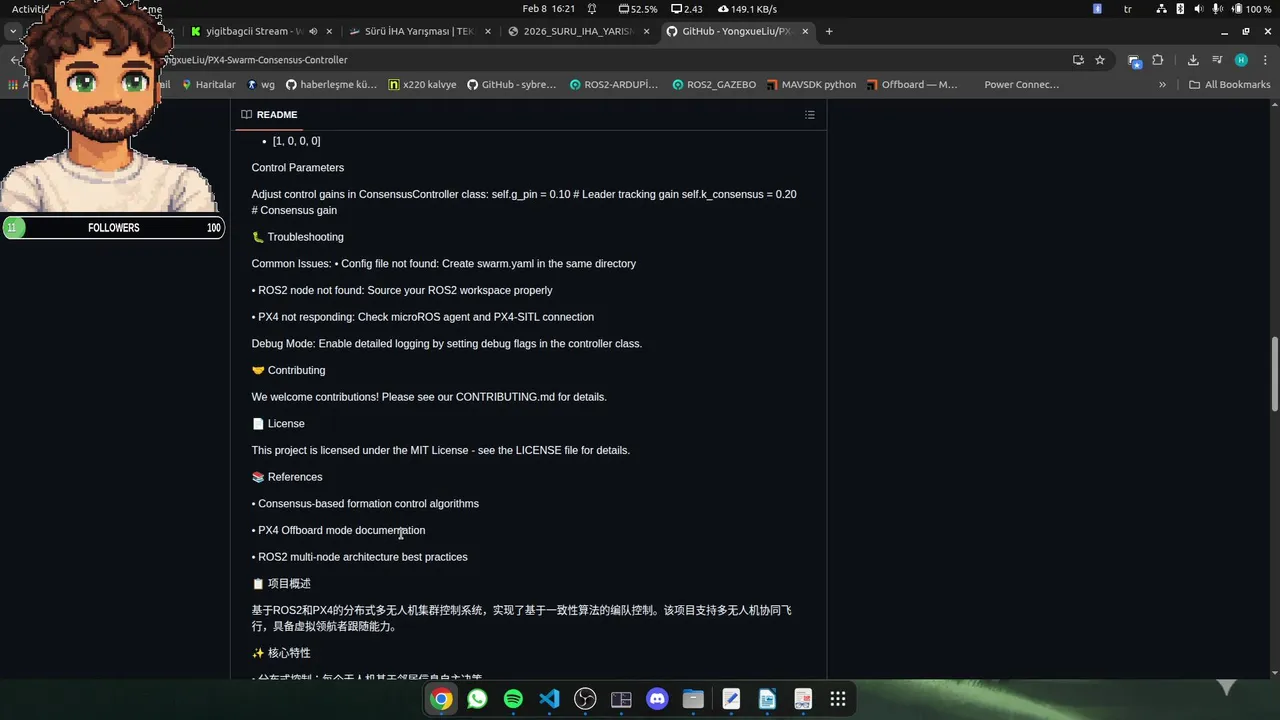Open the date and time Feb 8 16:21 menu

549,9
